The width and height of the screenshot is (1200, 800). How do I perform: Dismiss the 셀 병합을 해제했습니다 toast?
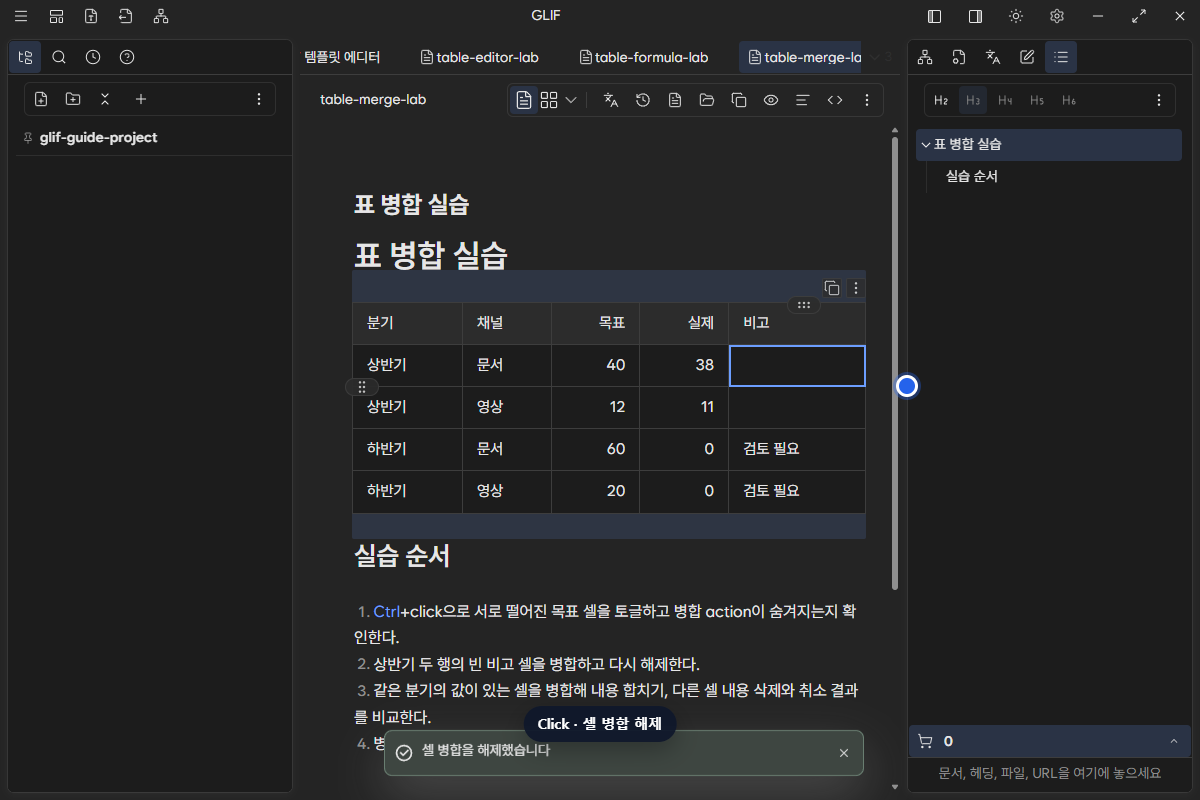click(x=844, y=753)
